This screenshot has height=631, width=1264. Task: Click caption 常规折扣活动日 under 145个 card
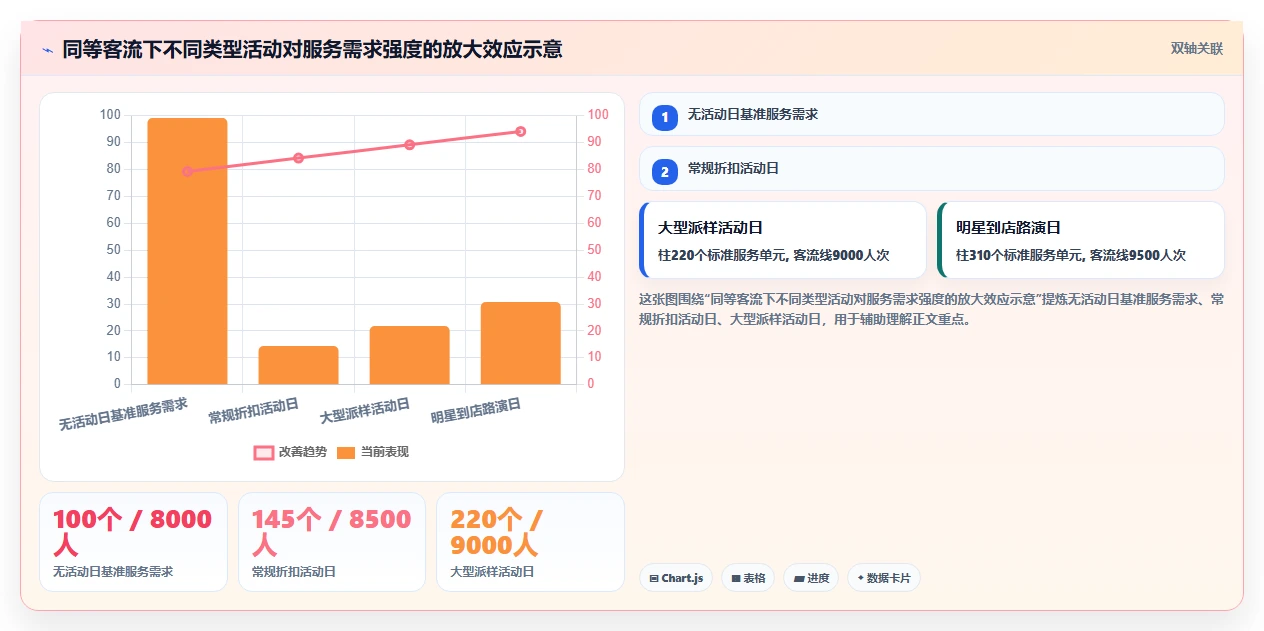click(x=294, y=572)
